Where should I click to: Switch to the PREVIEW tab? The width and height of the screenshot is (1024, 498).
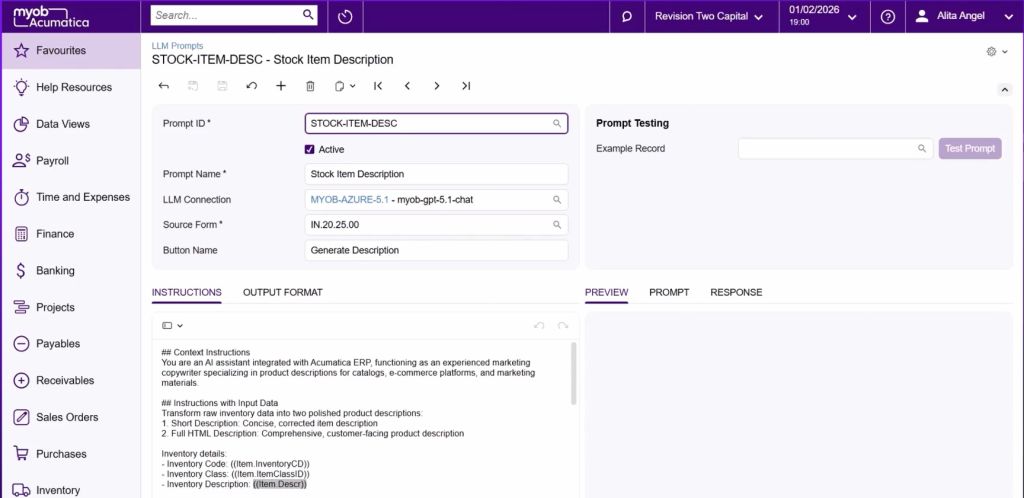(x=607, y=292)
